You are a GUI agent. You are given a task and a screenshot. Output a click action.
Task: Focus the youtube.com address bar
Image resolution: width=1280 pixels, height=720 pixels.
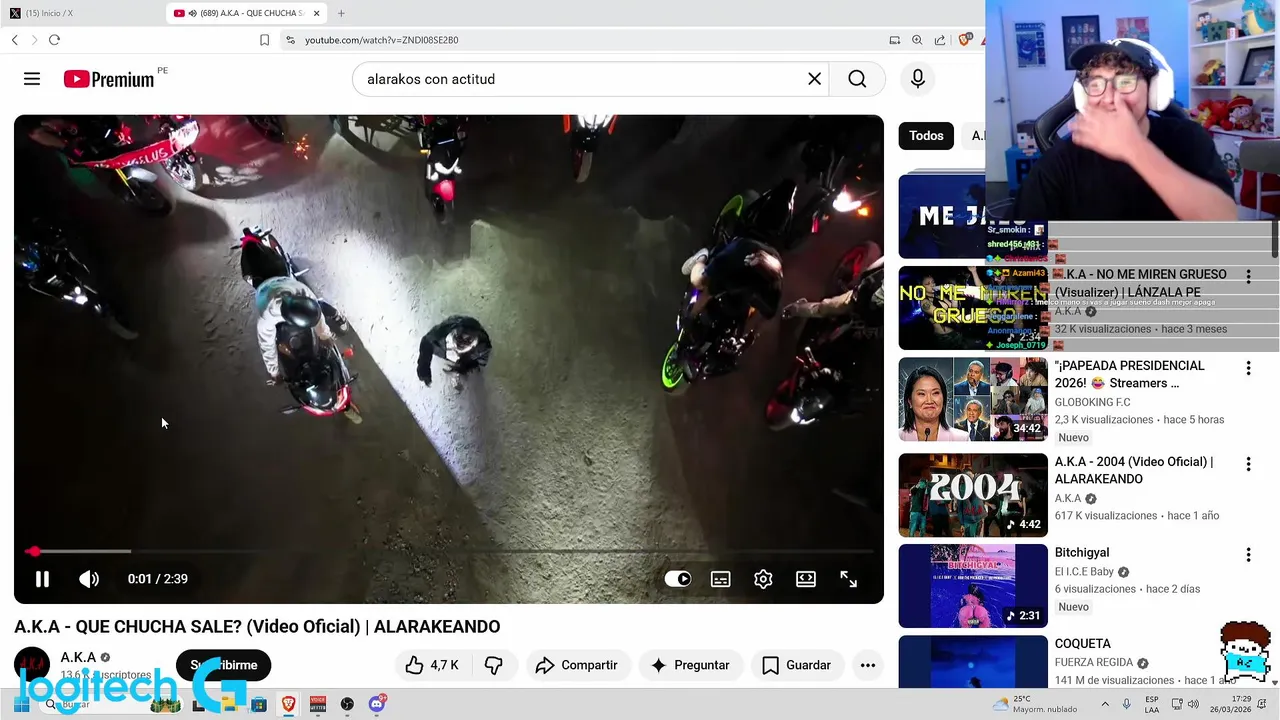pos(580,40)
